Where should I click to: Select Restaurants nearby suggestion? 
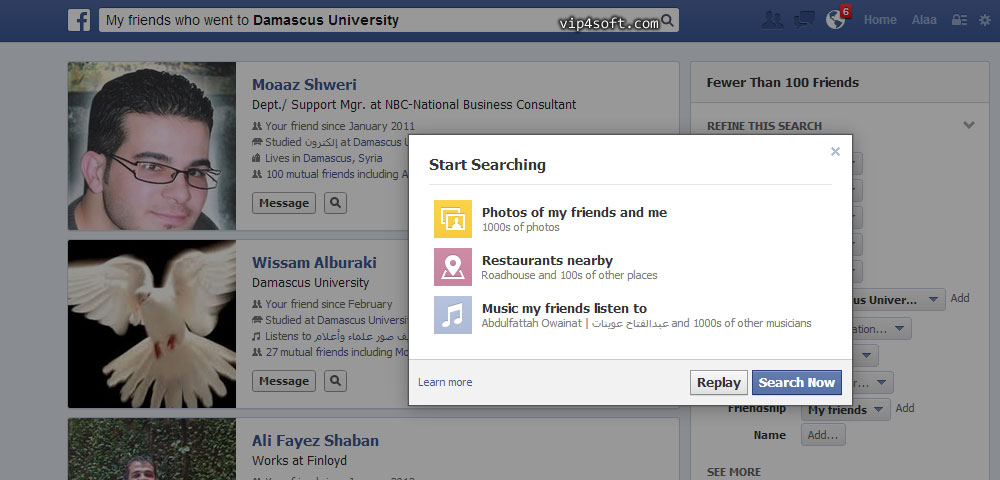tap(547, 261)
